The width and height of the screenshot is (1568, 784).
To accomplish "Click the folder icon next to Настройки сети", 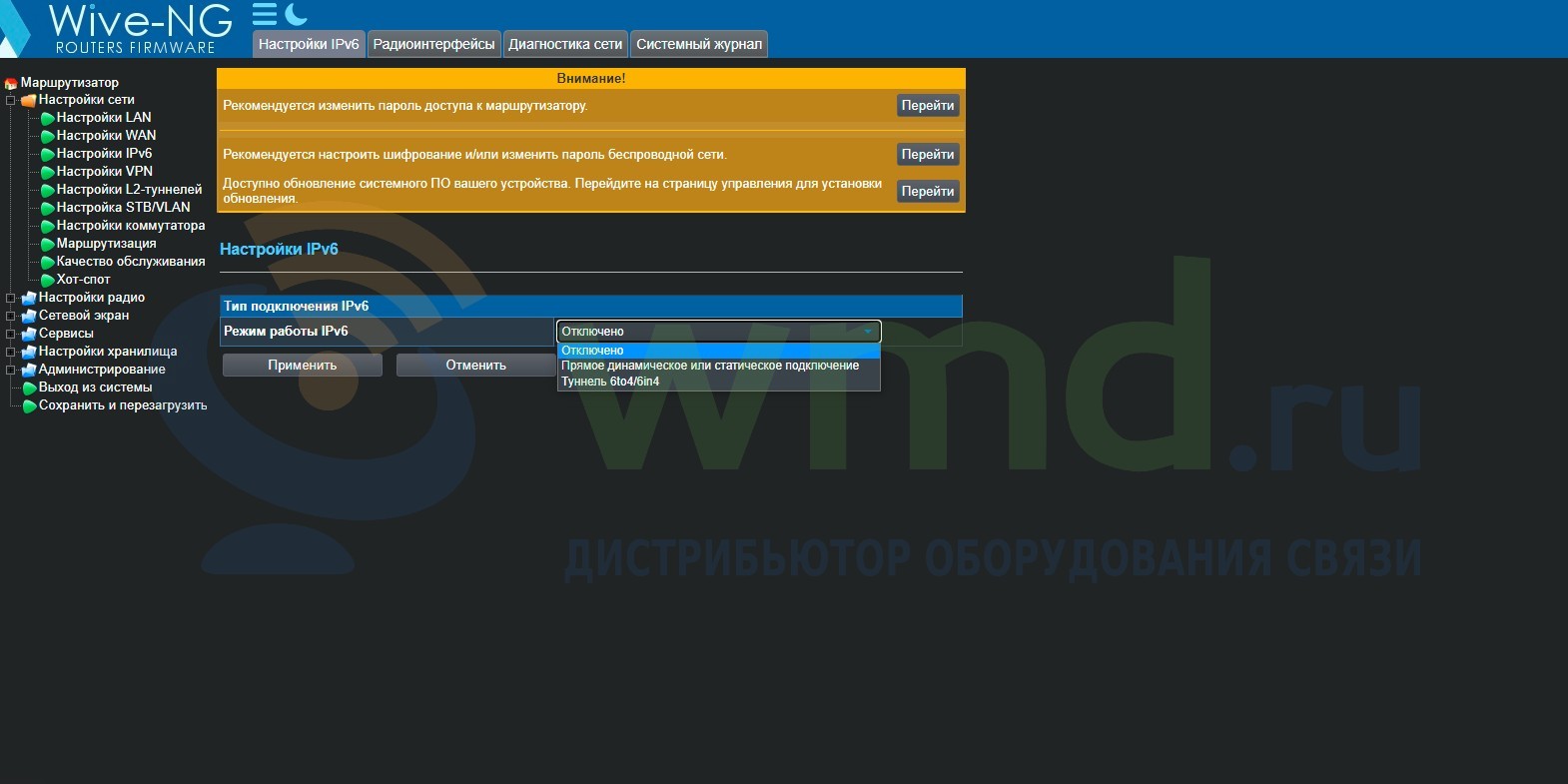I will point(29,100).
